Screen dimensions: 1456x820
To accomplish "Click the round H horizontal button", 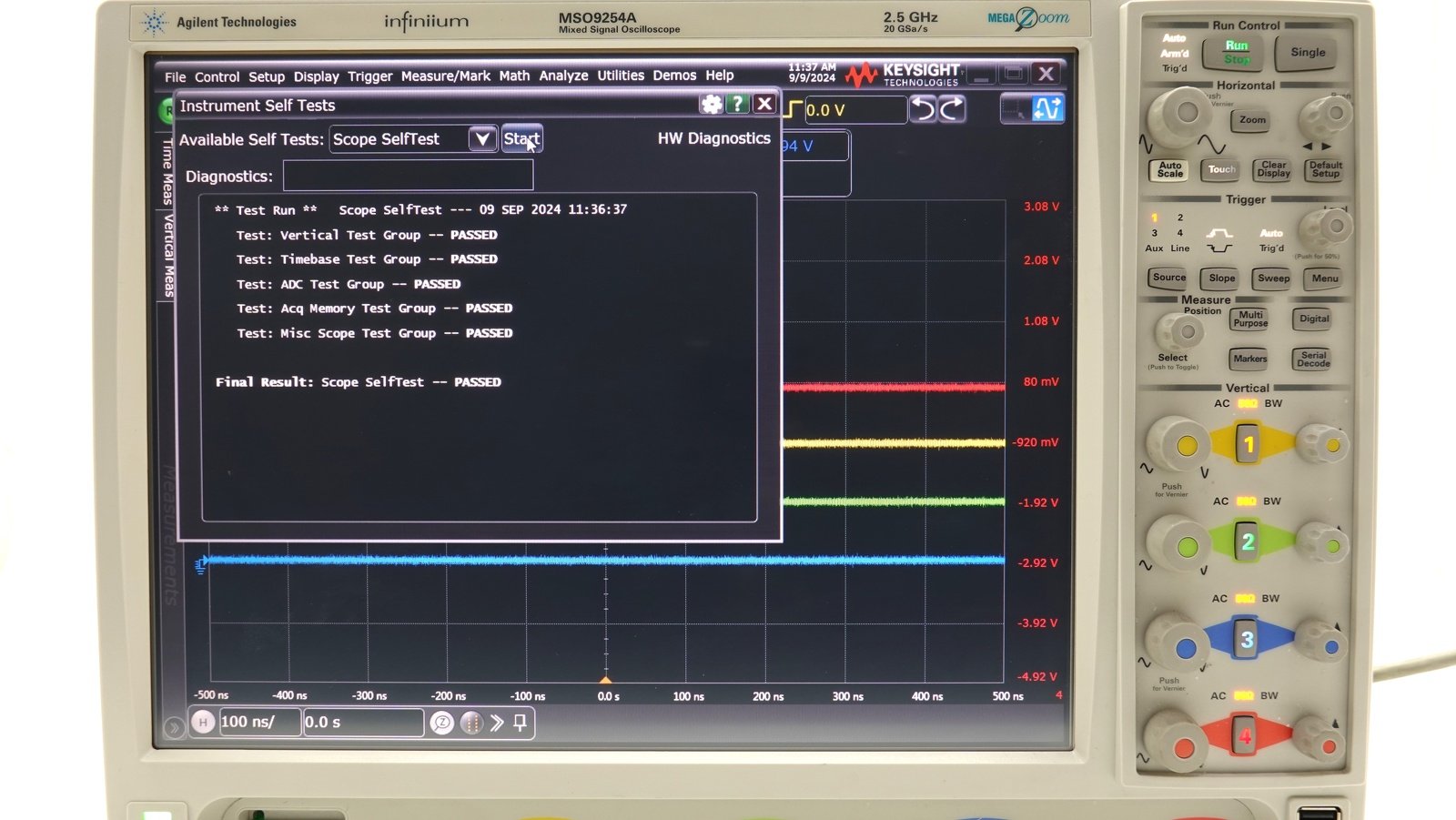I will tap(203, 722).
